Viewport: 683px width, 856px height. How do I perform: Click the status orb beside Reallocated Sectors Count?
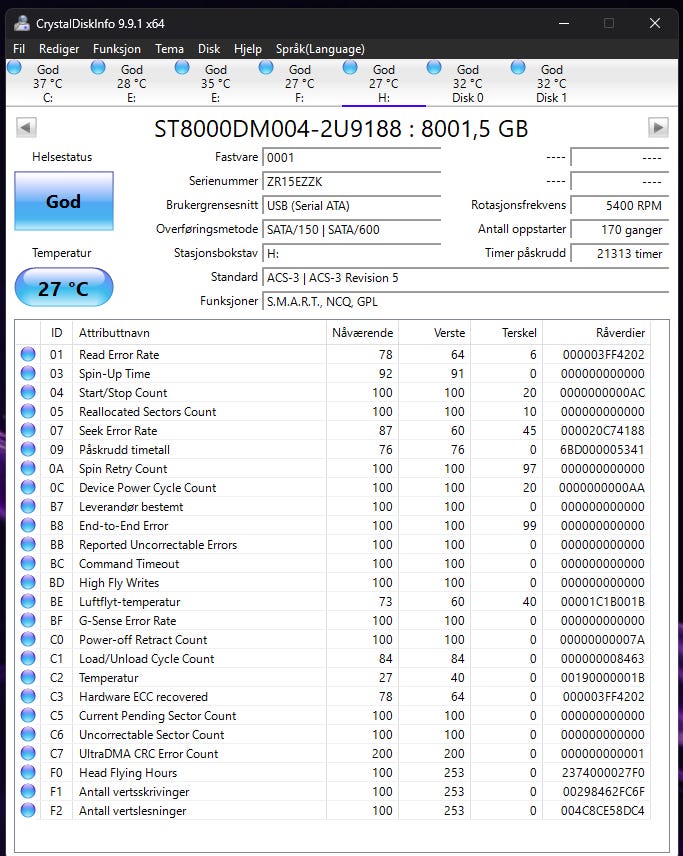tap(28, 412)
